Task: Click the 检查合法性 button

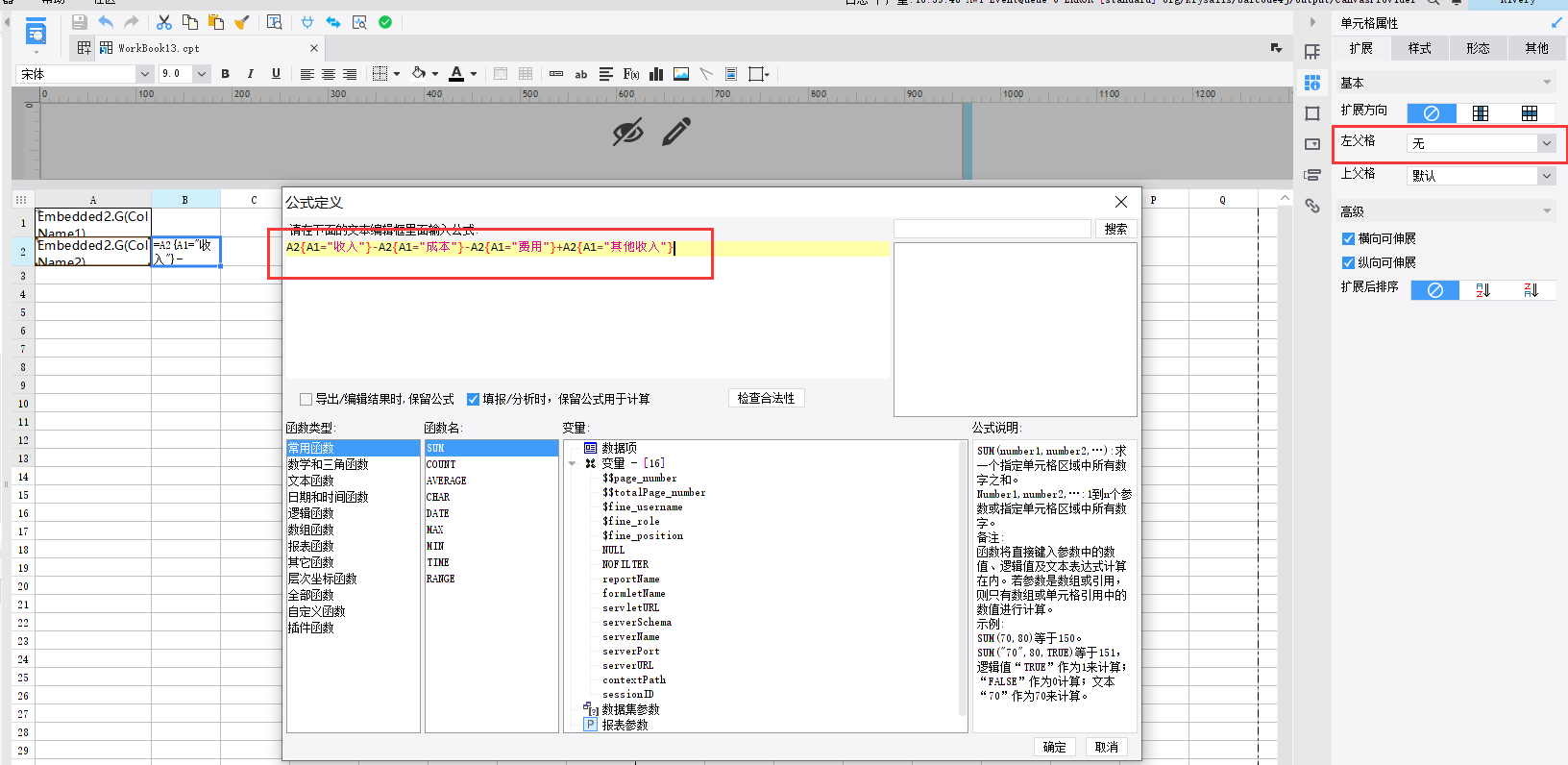Action: pyautogui.click(x=766, y=398)
